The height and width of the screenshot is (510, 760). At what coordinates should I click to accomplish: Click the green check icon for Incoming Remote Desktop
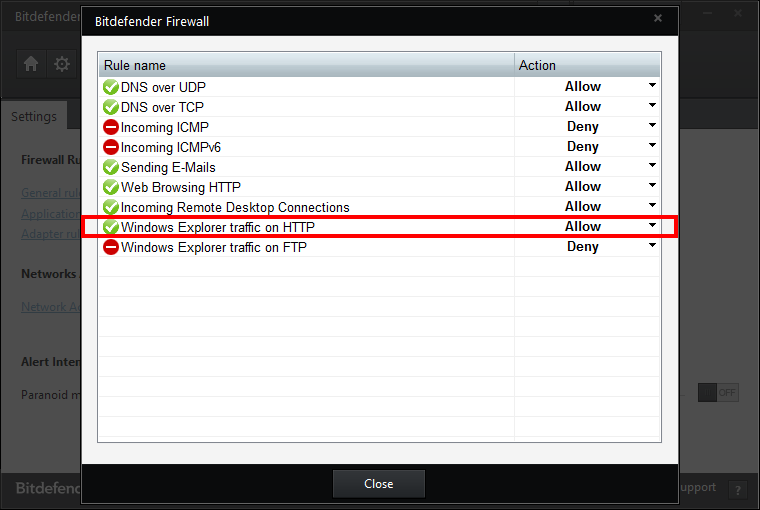point(110,207)
